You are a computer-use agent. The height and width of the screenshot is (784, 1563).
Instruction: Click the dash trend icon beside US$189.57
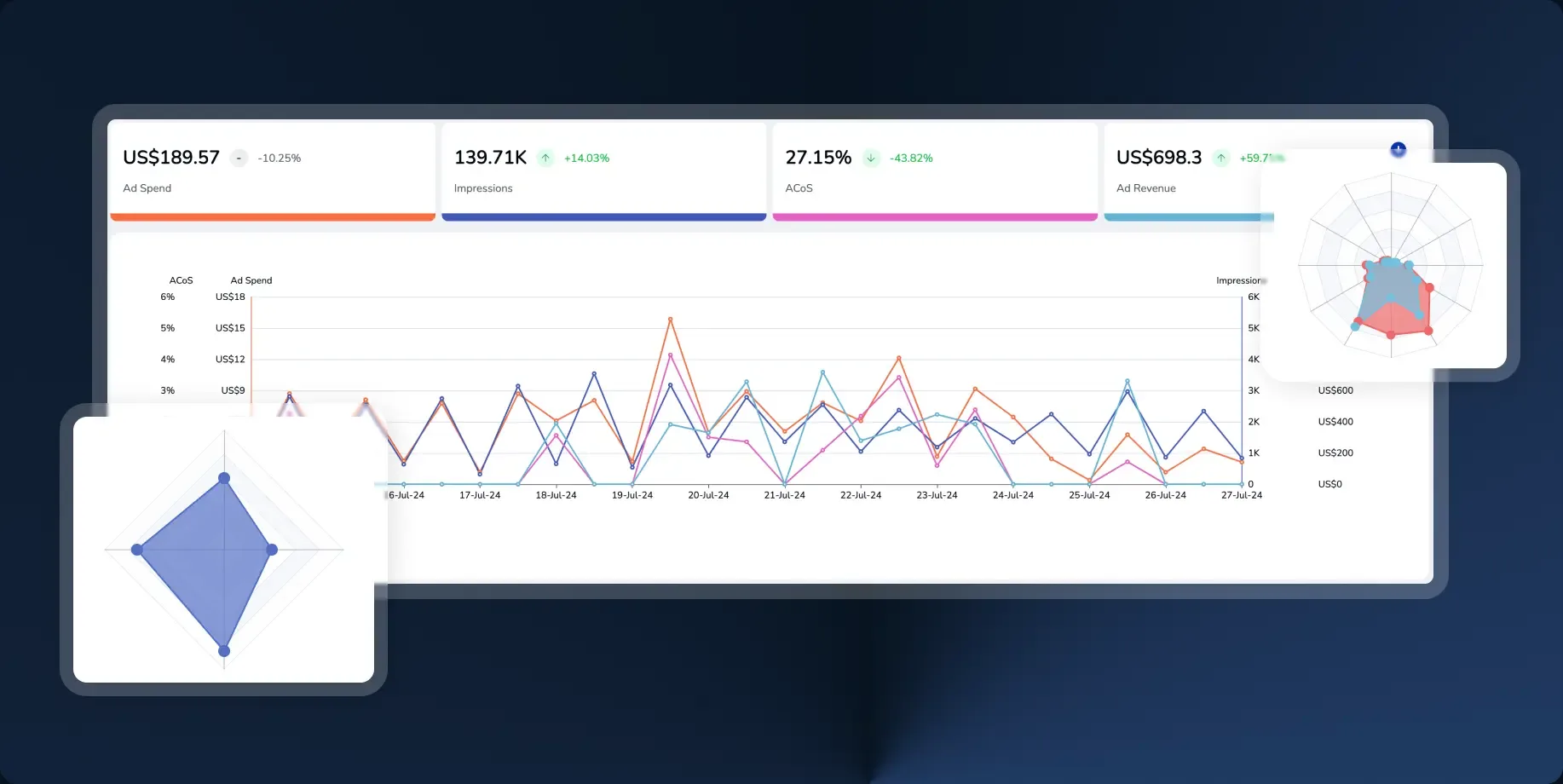click(239, 159)
